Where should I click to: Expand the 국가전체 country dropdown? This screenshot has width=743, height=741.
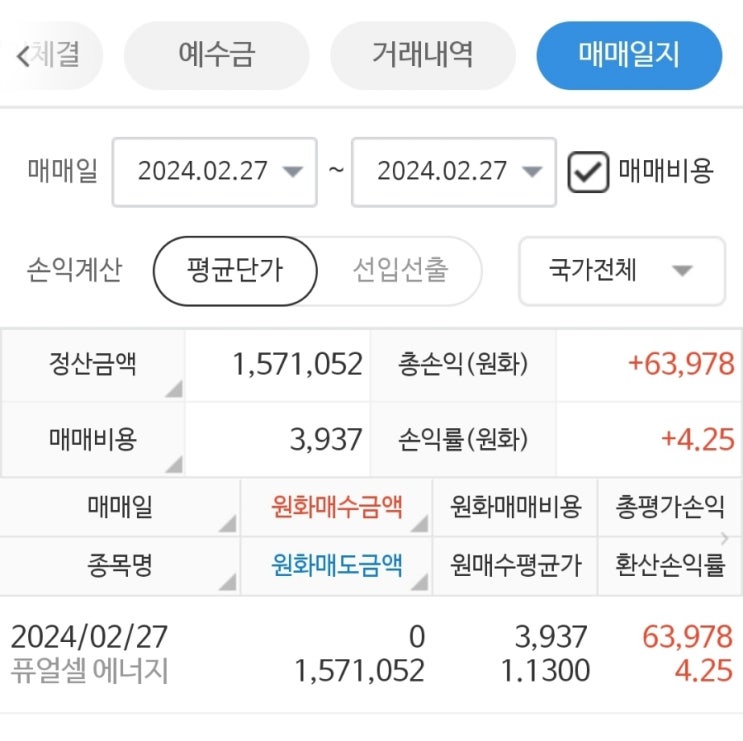coord(622,271)
